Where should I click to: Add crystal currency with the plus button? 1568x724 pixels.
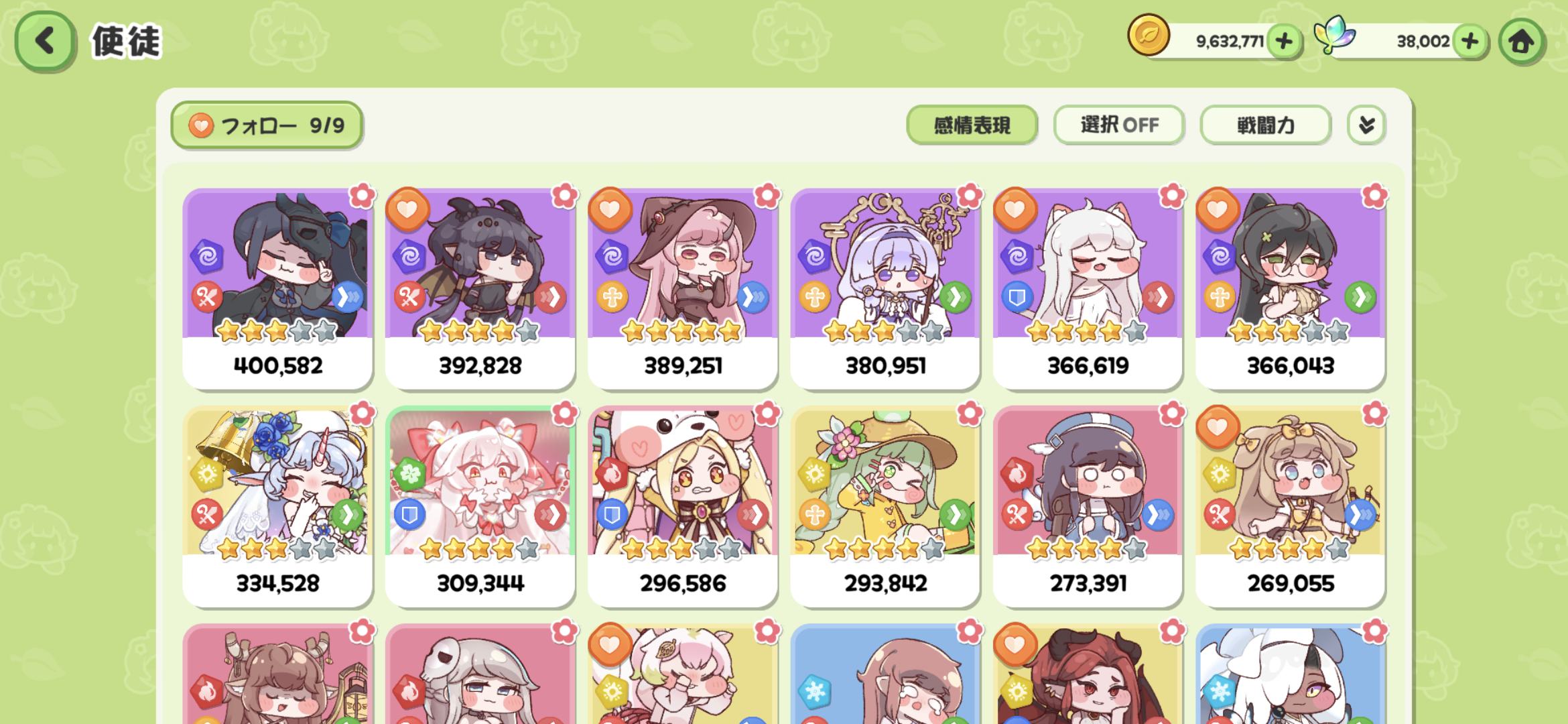point(1470,42)
